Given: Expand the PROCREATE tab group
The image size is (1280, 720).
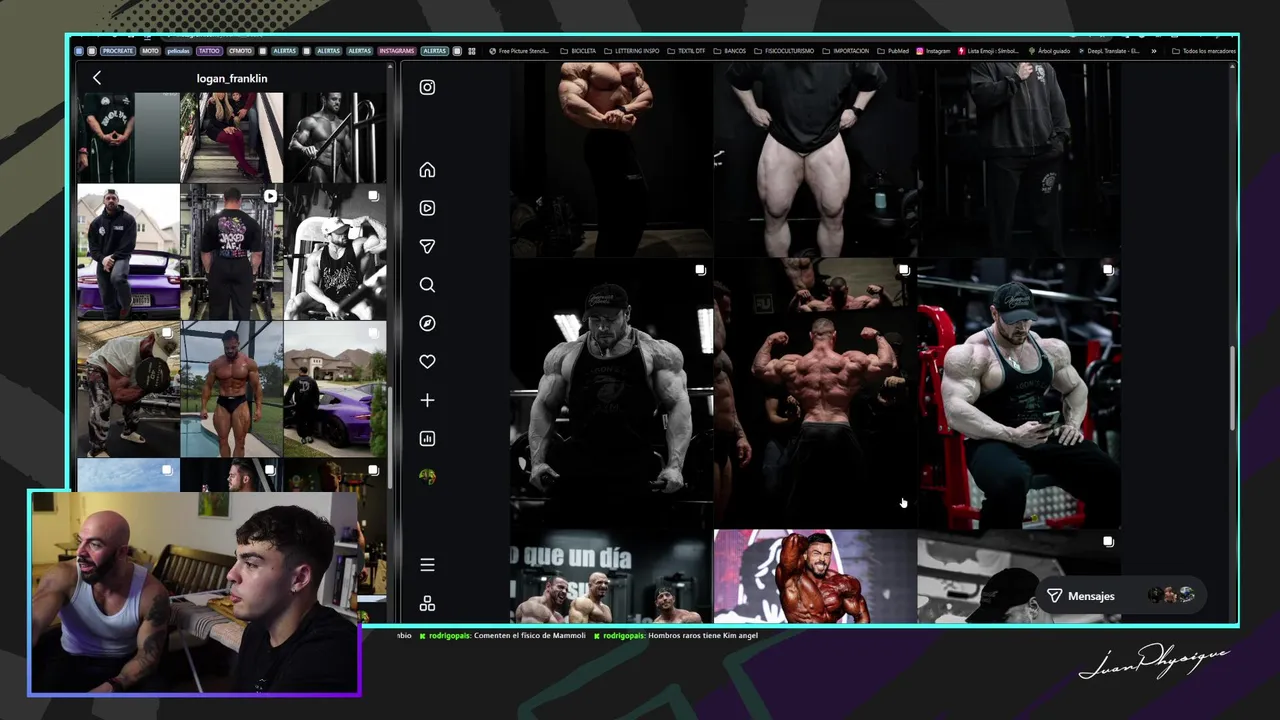Looking at the screenshot, I should (x=118, y=51).
